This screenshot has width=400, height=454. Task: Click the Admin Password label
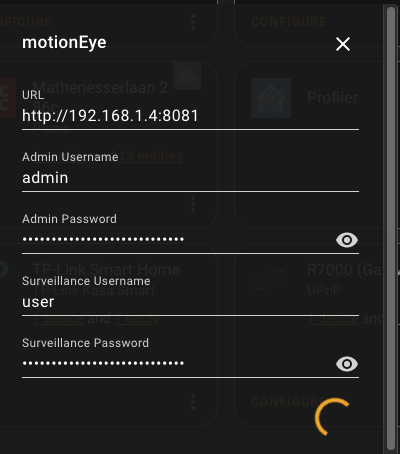69,219
